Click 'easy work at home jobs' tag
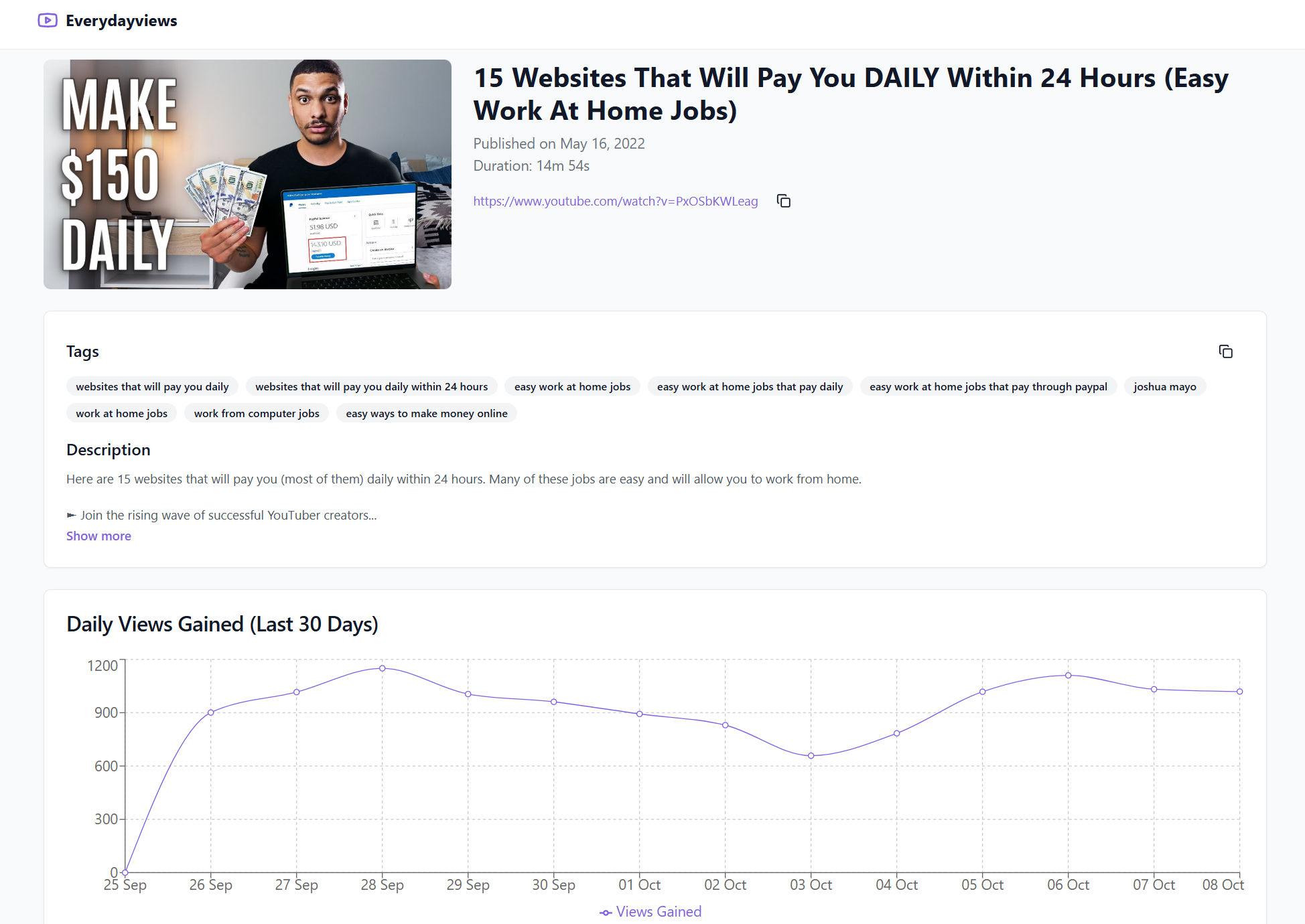 coord(572,386)
